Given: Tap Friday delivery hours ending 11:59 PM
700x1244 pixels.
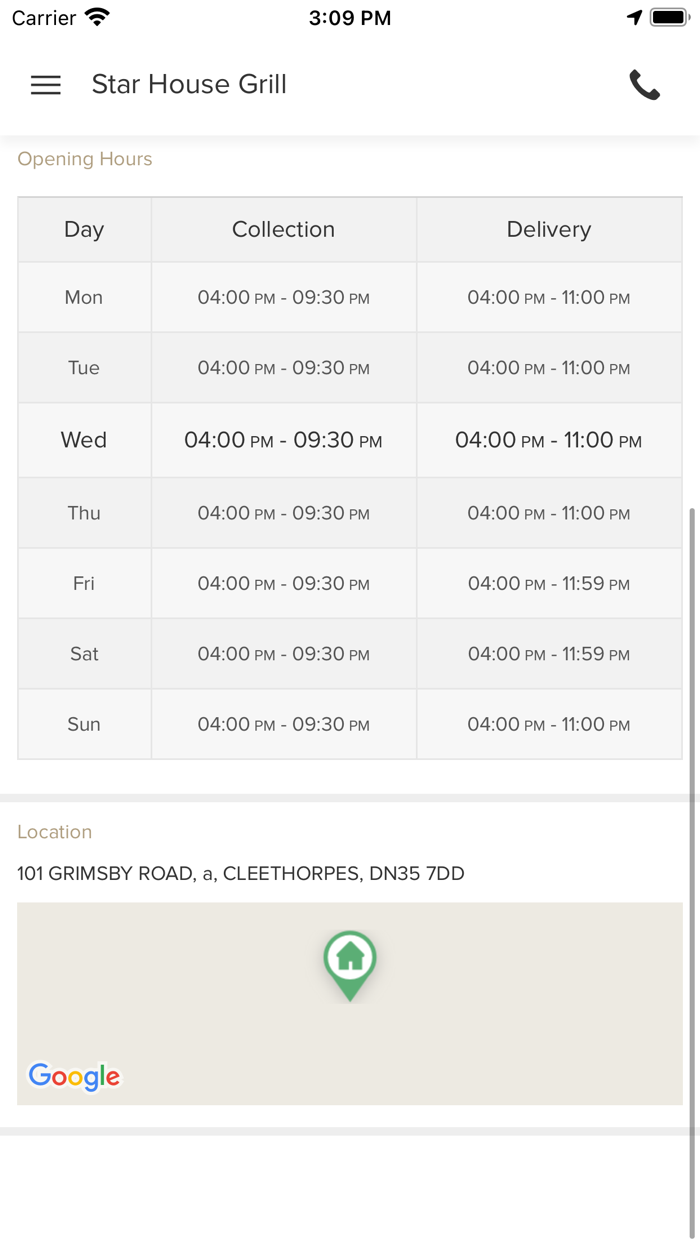Looking at the screenshot, I should tap(549, 583).
